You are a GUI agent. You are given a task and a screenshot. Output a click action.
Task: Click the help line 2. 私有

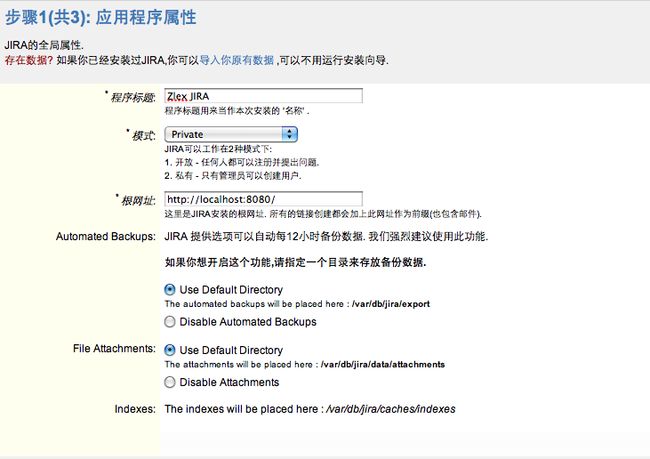pyautogui.click(x=233, y=176)
